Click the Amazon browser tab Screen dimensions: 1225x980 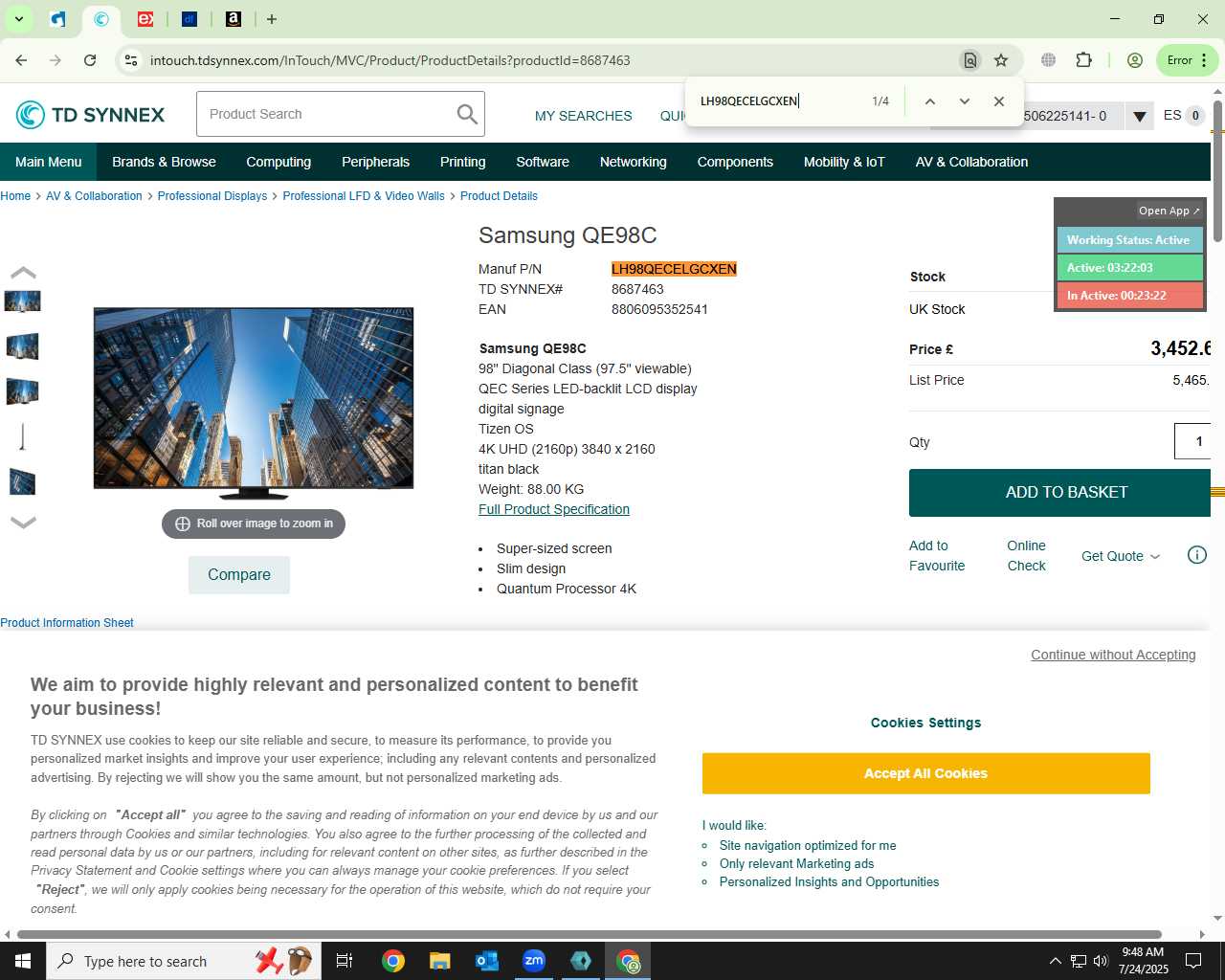234,19
